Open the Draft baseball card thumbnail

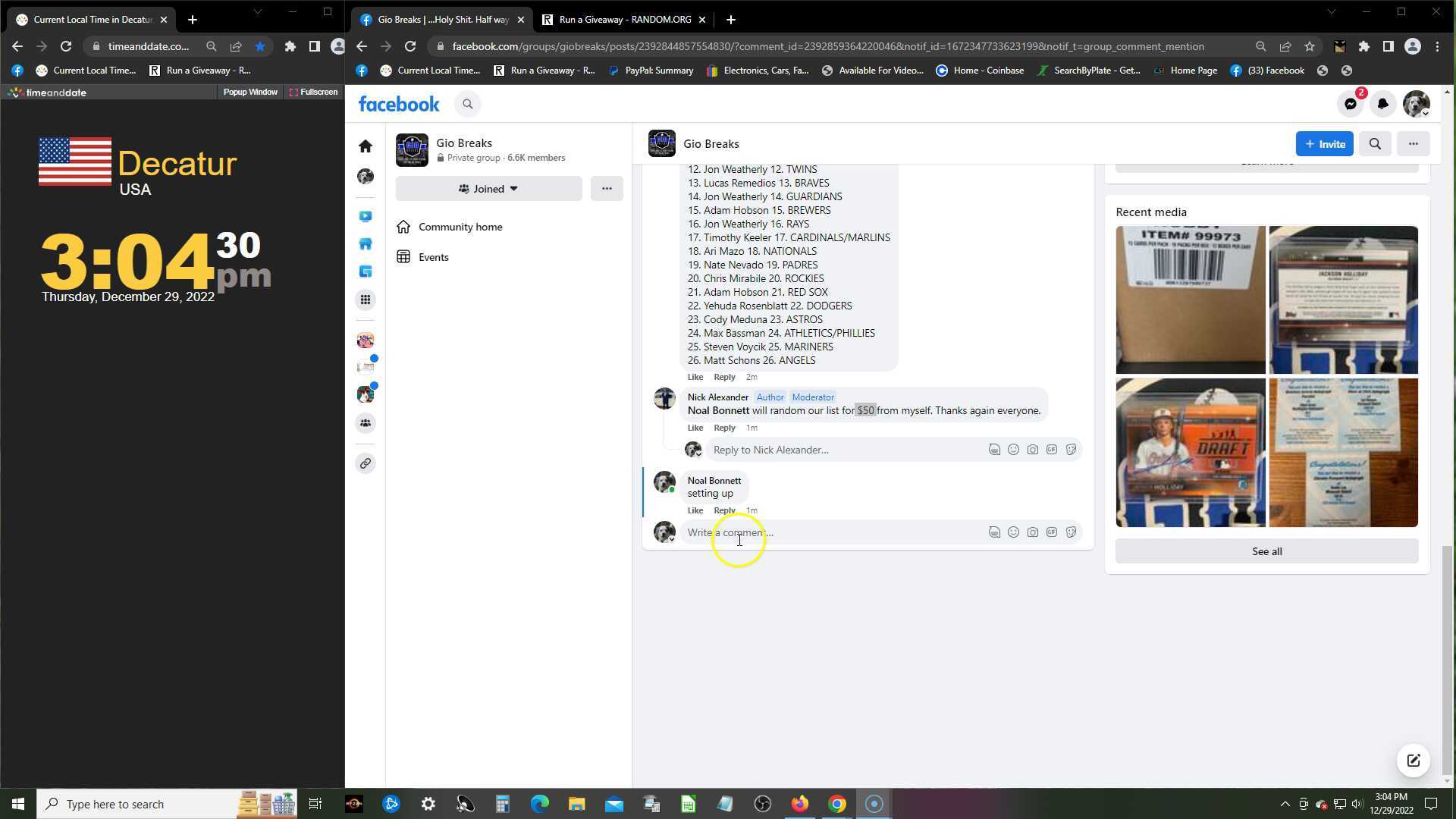(x=1190, y=453)
